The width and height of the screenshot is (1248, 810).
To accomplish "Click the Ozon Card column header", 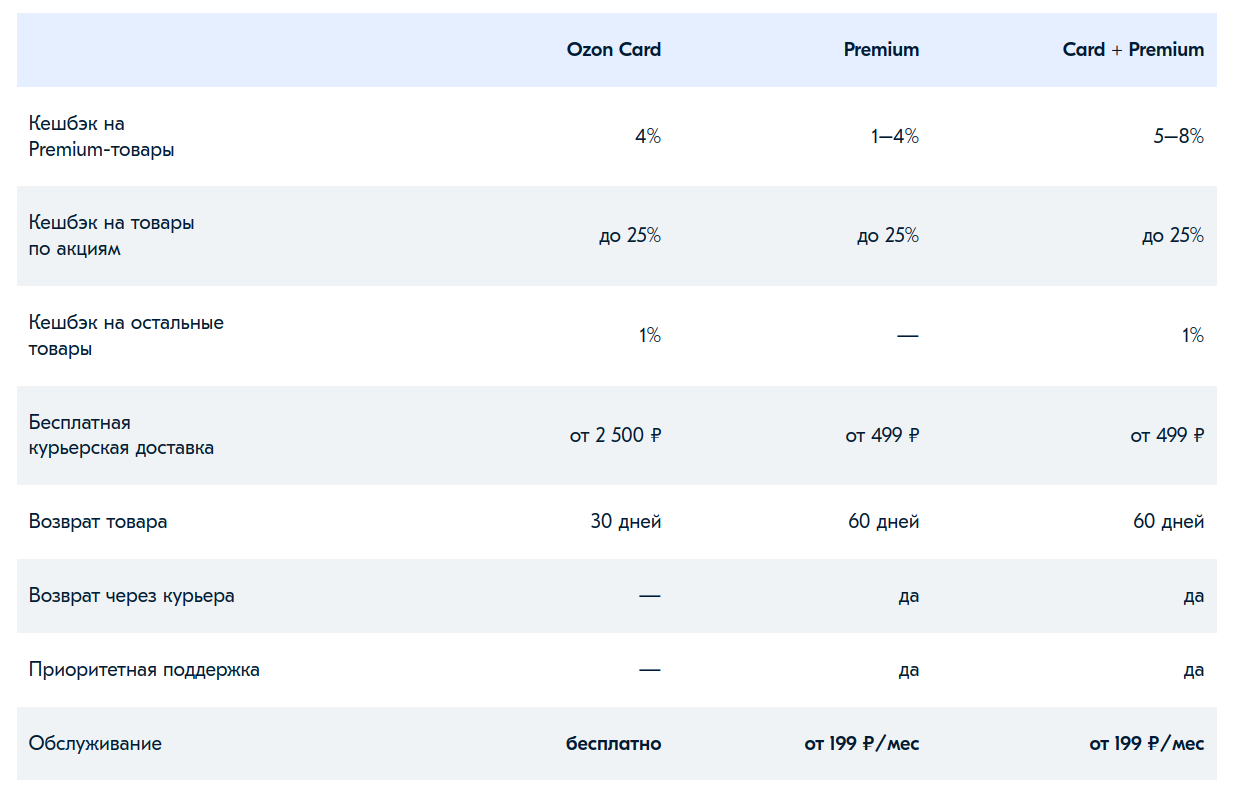I will pos(613,50).
